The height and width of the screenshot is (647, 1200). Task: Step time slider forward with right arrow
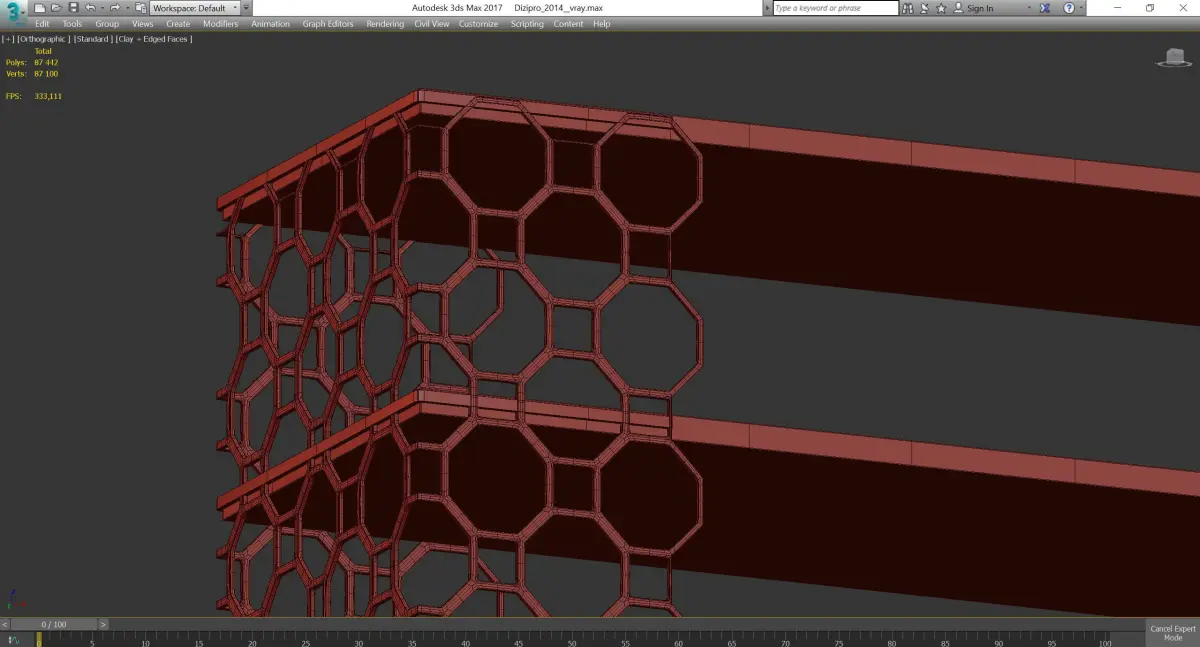tap(103, 624)
